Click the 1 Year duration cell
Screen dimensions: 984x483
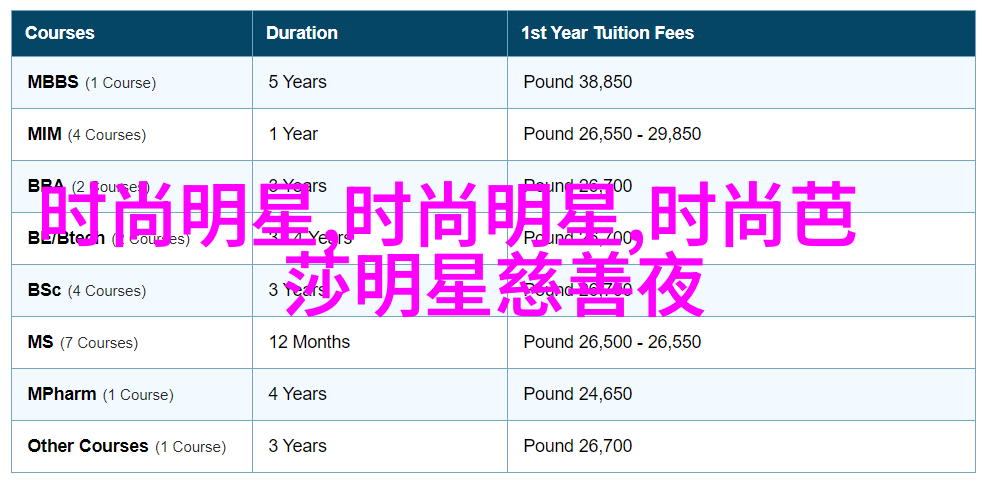293,134
